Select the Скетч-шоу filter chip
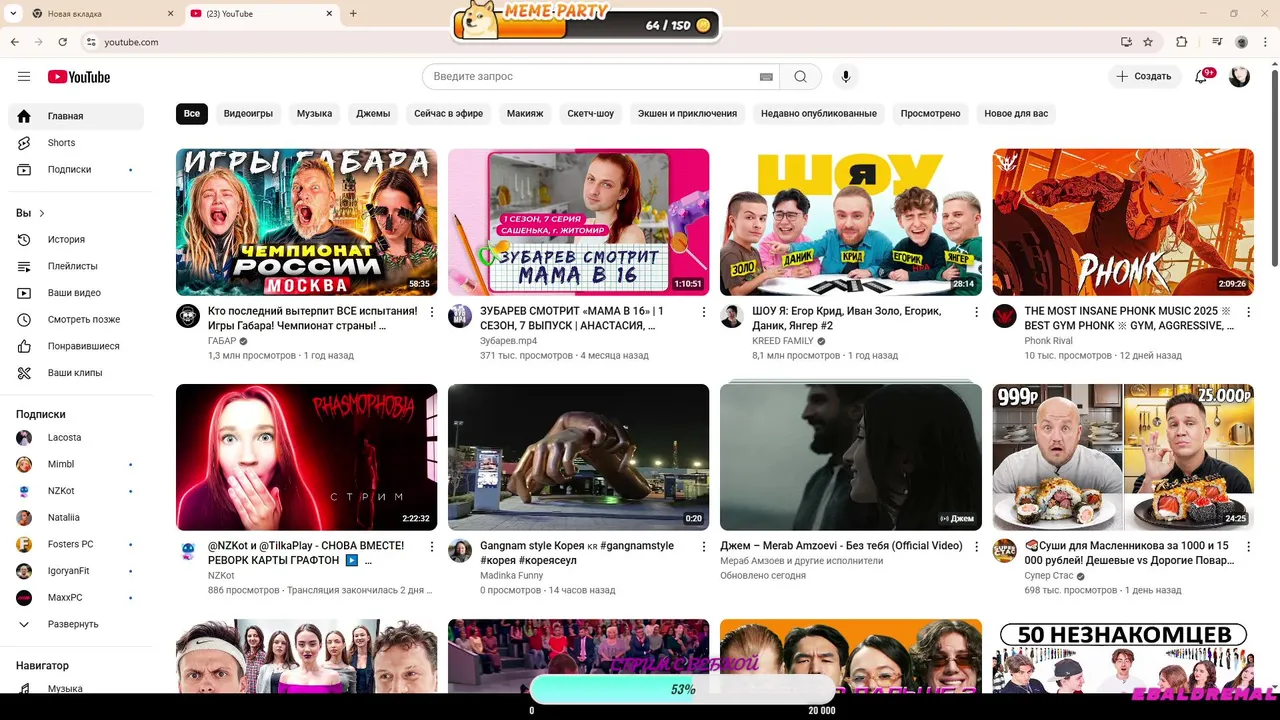This screenshot has width=1280, height=720. click(x=591, y=114)
